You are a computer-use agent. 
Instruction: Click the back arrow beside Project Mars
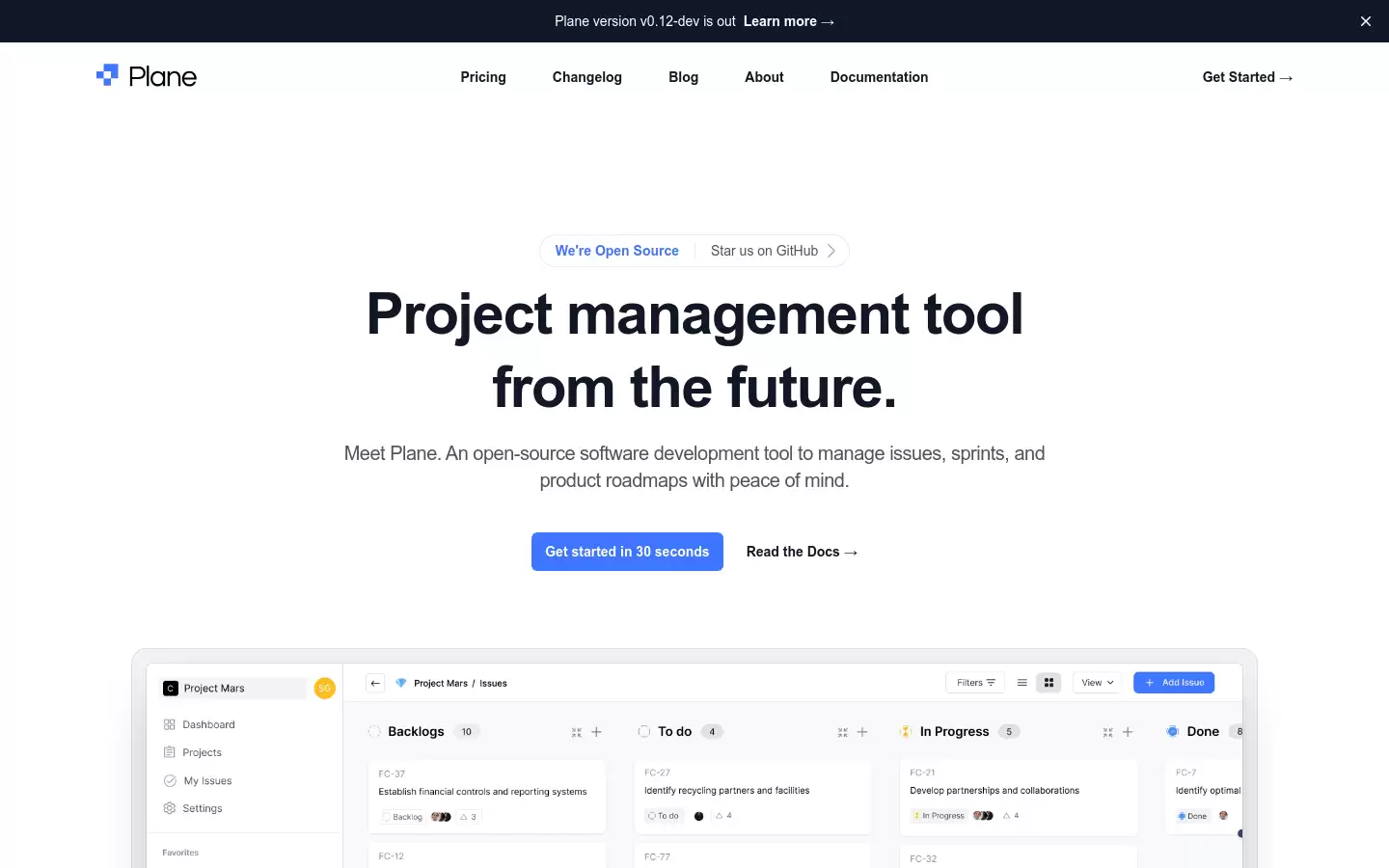(x=376, y=683)
